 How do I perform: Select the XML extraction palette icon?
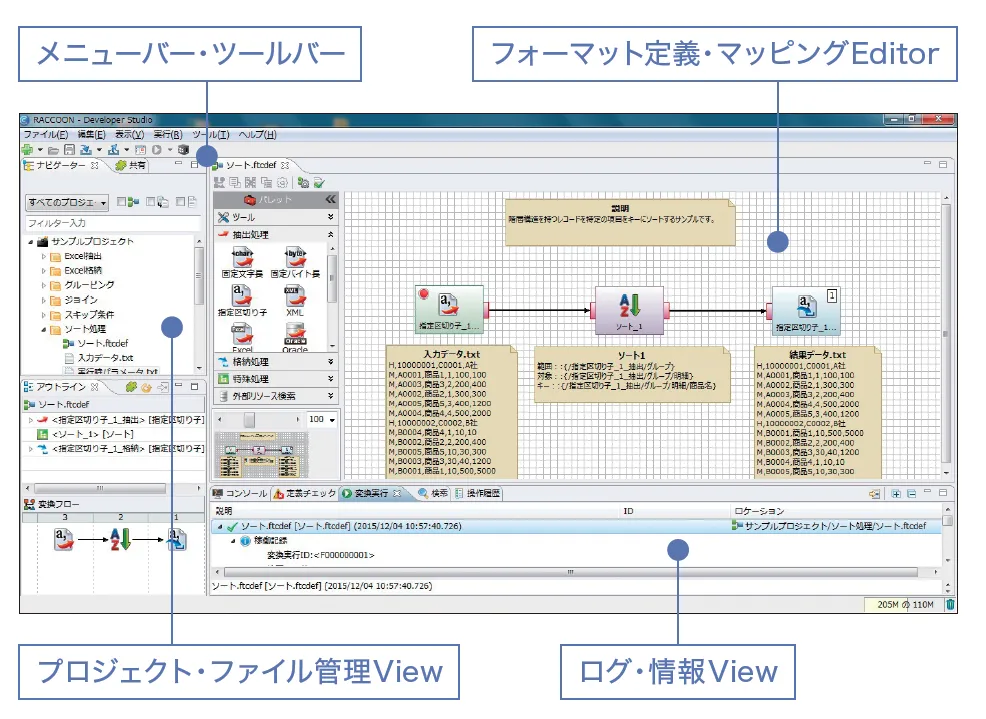(295, 301)
